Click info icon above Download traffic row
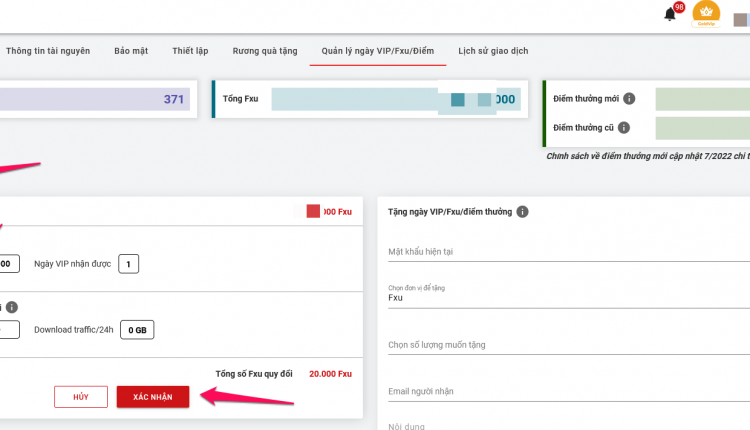 tap(12, 307)
